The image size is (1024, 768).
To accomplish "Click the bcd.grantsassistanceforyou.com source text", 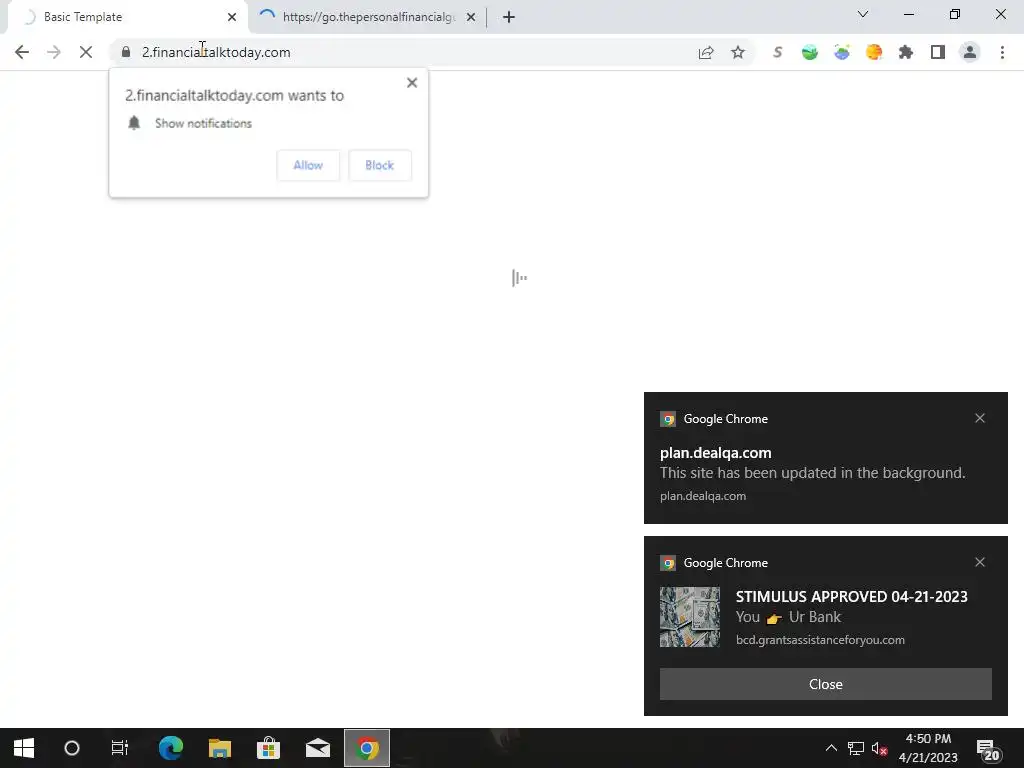I will coord(820,640).
